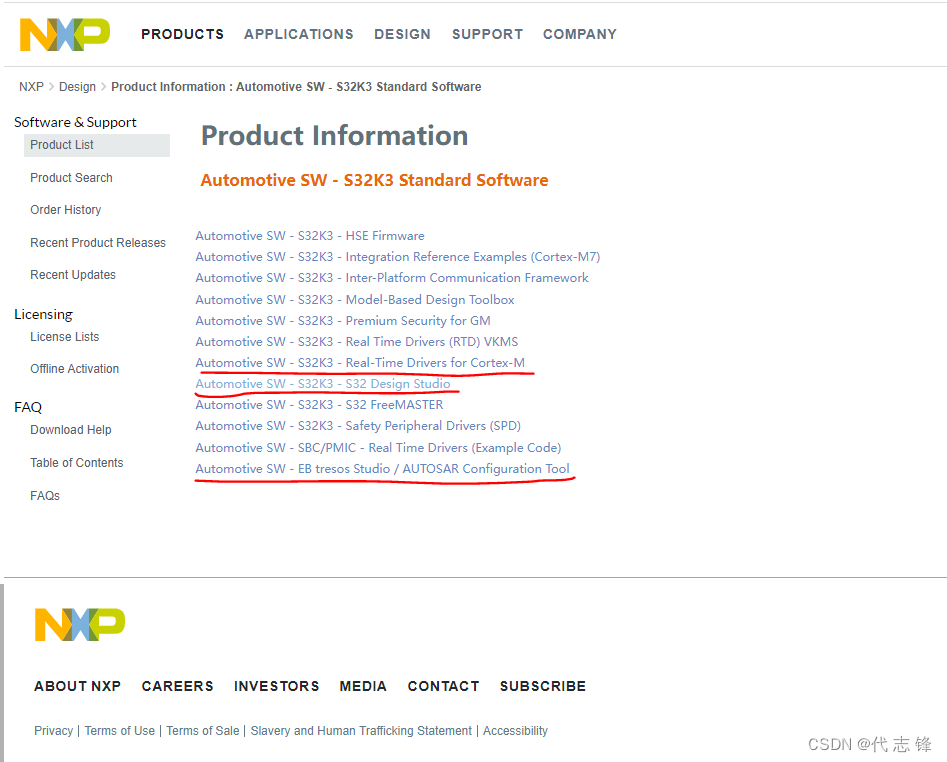Image resolution: width=947 pixels, height=762 pixels.
Task: Open the Premium Security for GM link
Action: (x=342, y=321)
